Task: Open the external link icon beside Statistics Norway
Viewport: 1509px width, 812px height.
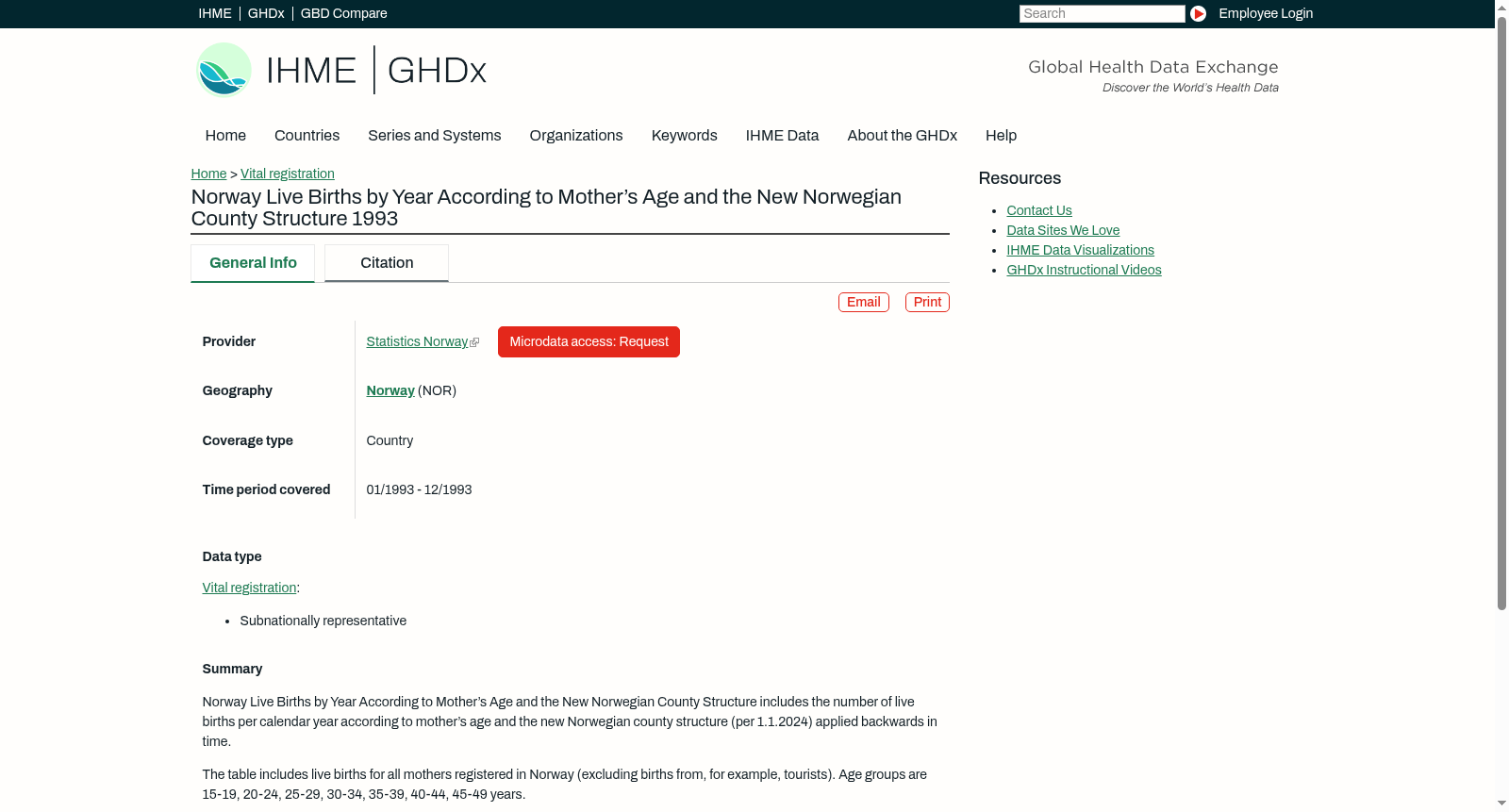Action: [x=474, y=342]
